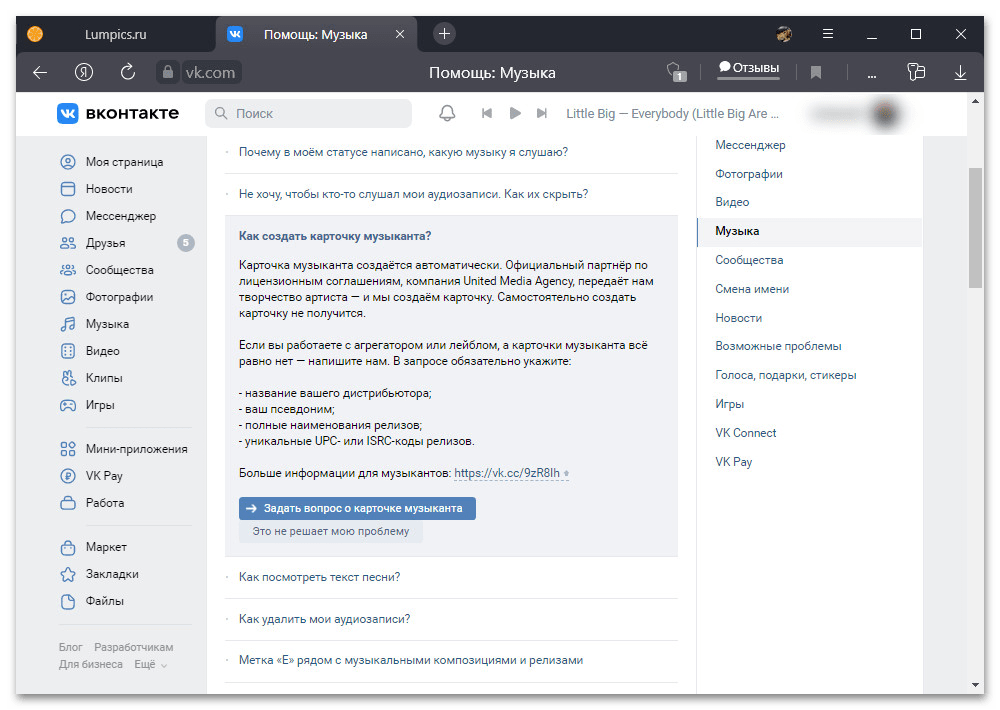Go to Моя страница in sidebar

[x=124, y=162]
